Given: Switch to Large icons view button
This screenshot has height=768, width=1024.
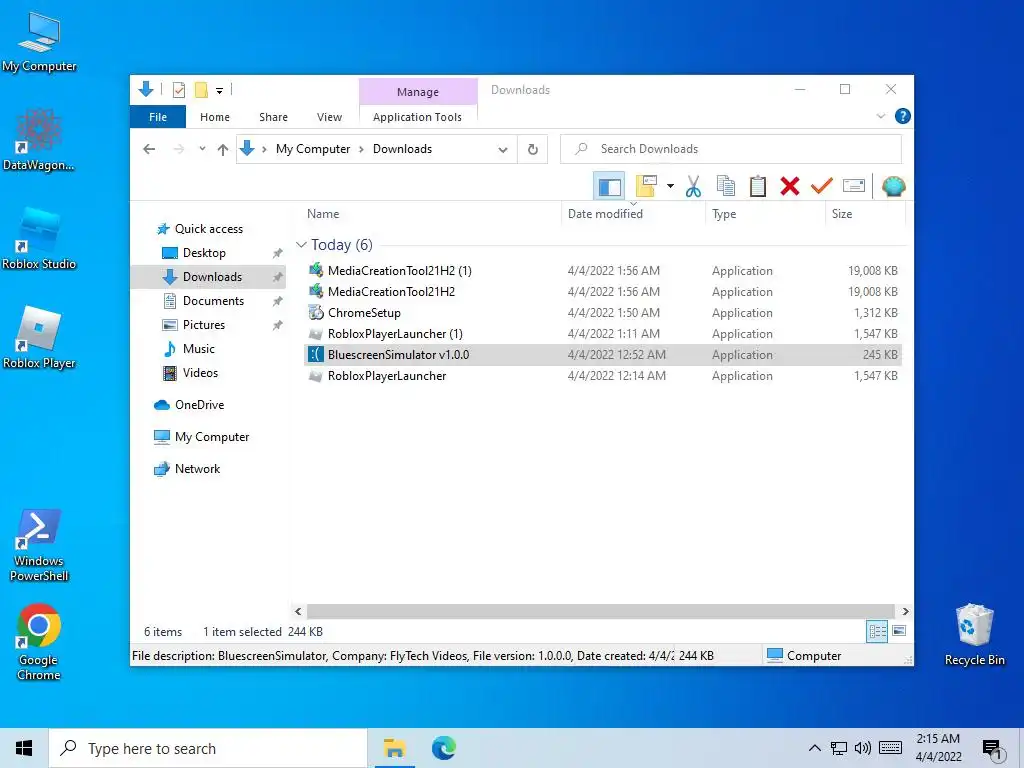Looking at the screenshot, I should click(899, 631).
